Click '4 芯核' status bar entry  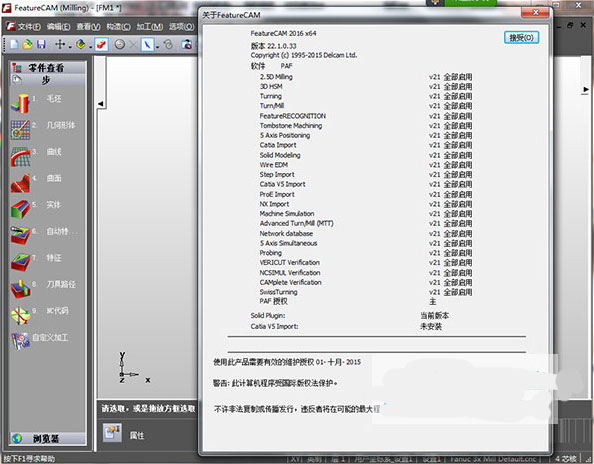(x=566, y=459)
